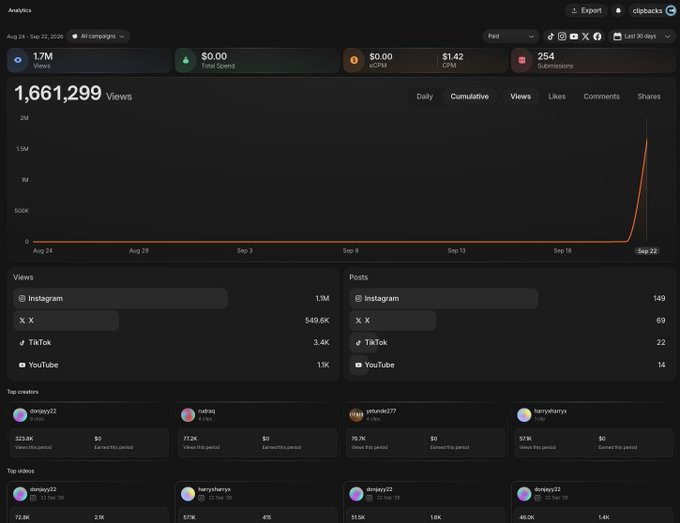Click the Total Spend money bag icon

(x=186, y=60)
